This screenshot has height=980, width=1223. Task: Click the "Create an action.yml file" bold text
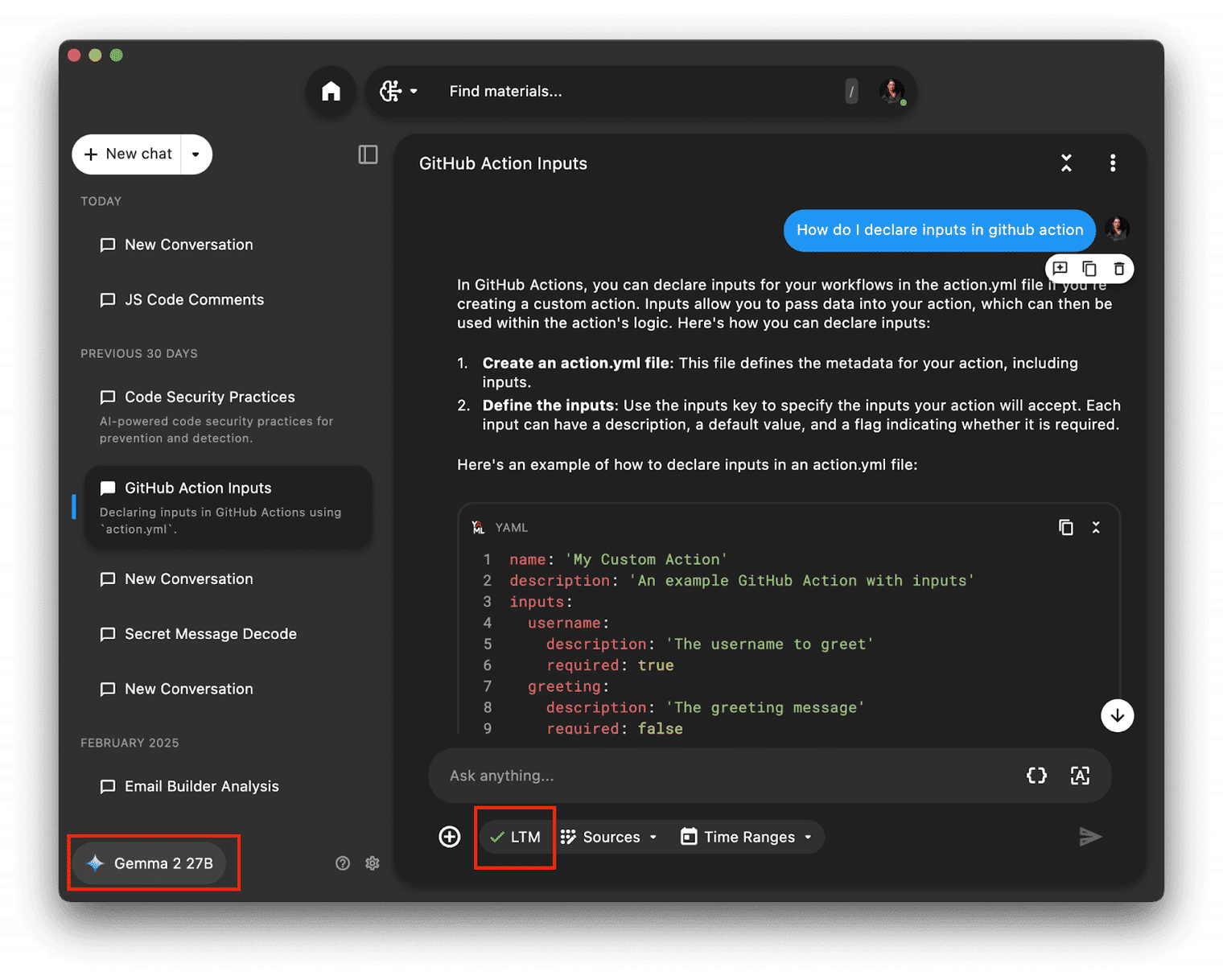[x=576, y=363]
